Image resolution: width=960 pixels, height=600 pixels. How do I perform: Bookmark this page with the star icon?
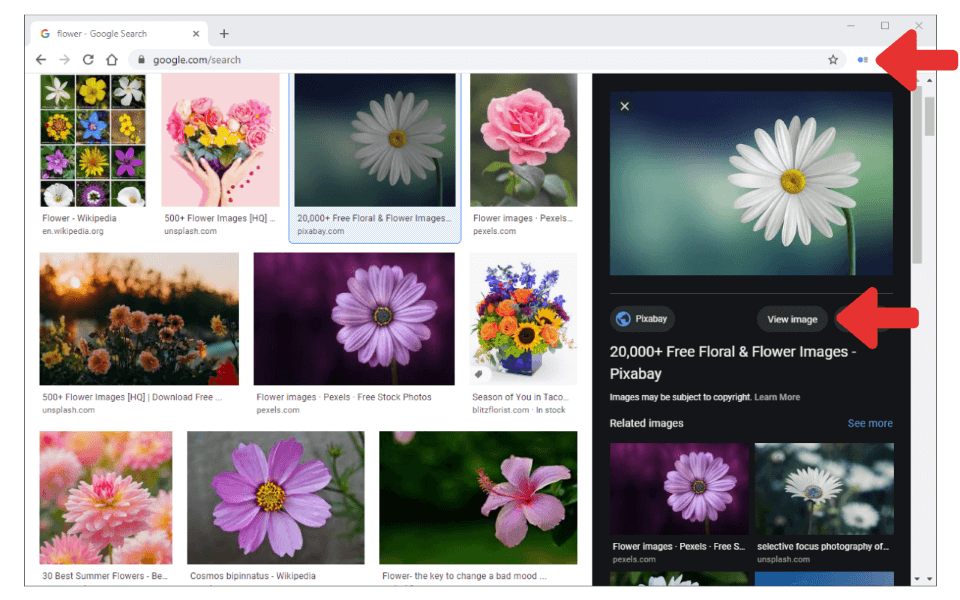coord(833,59)
